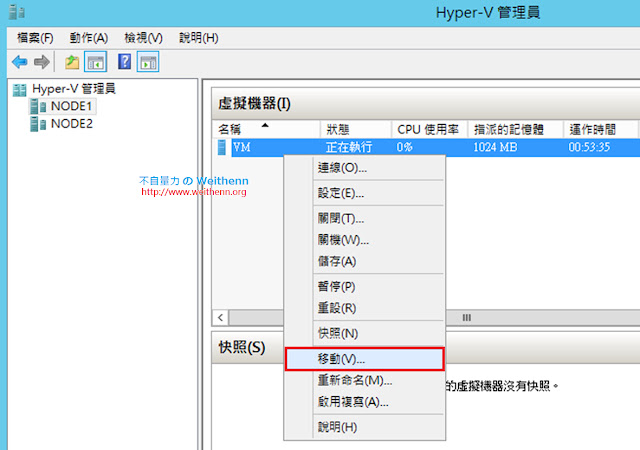Select NODE2 in the tree
This screenshot has width=640, height=450.
pos(72,124)
